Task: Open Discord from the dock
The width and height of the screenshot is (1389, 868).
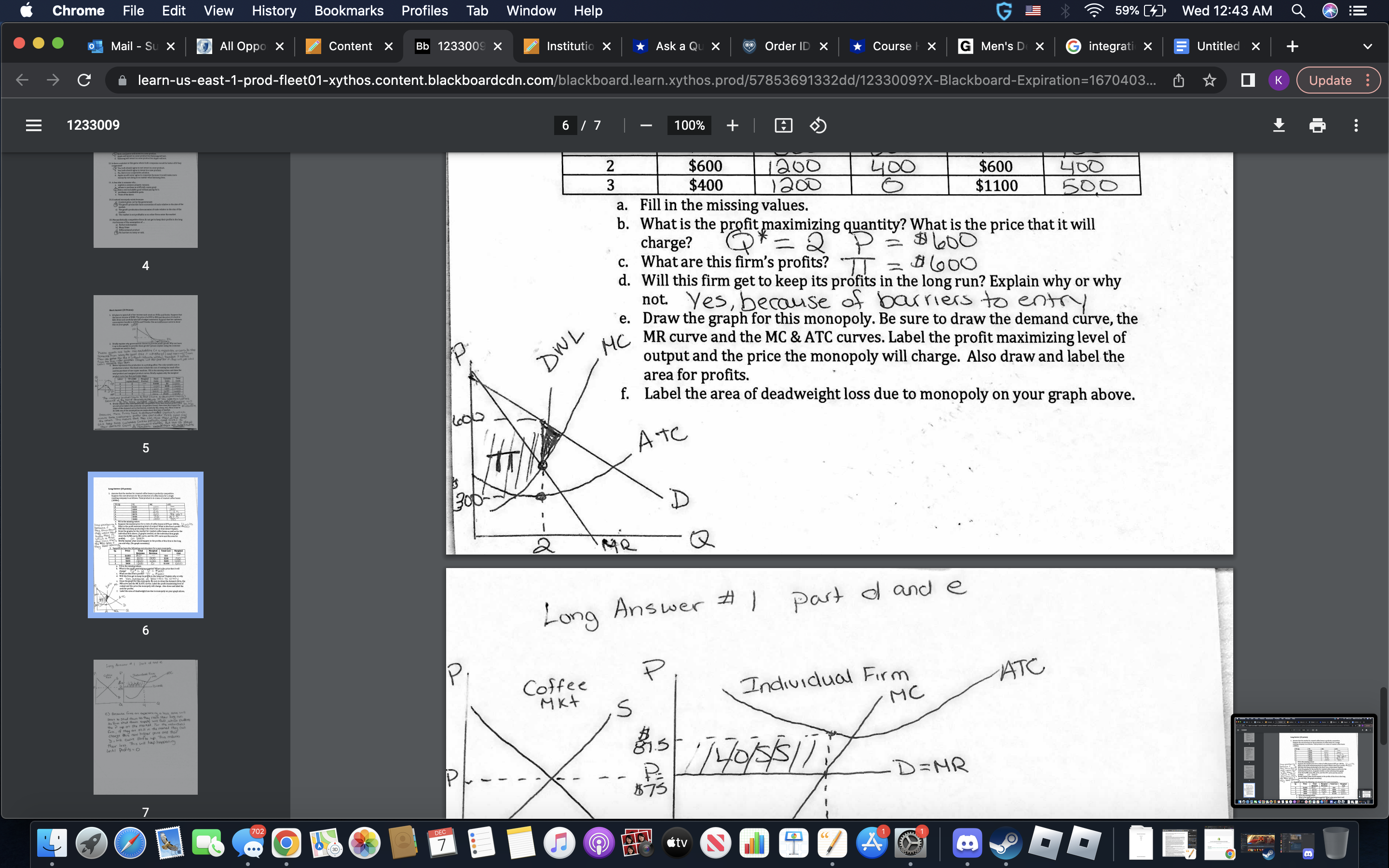Action: tap(967, 843)
